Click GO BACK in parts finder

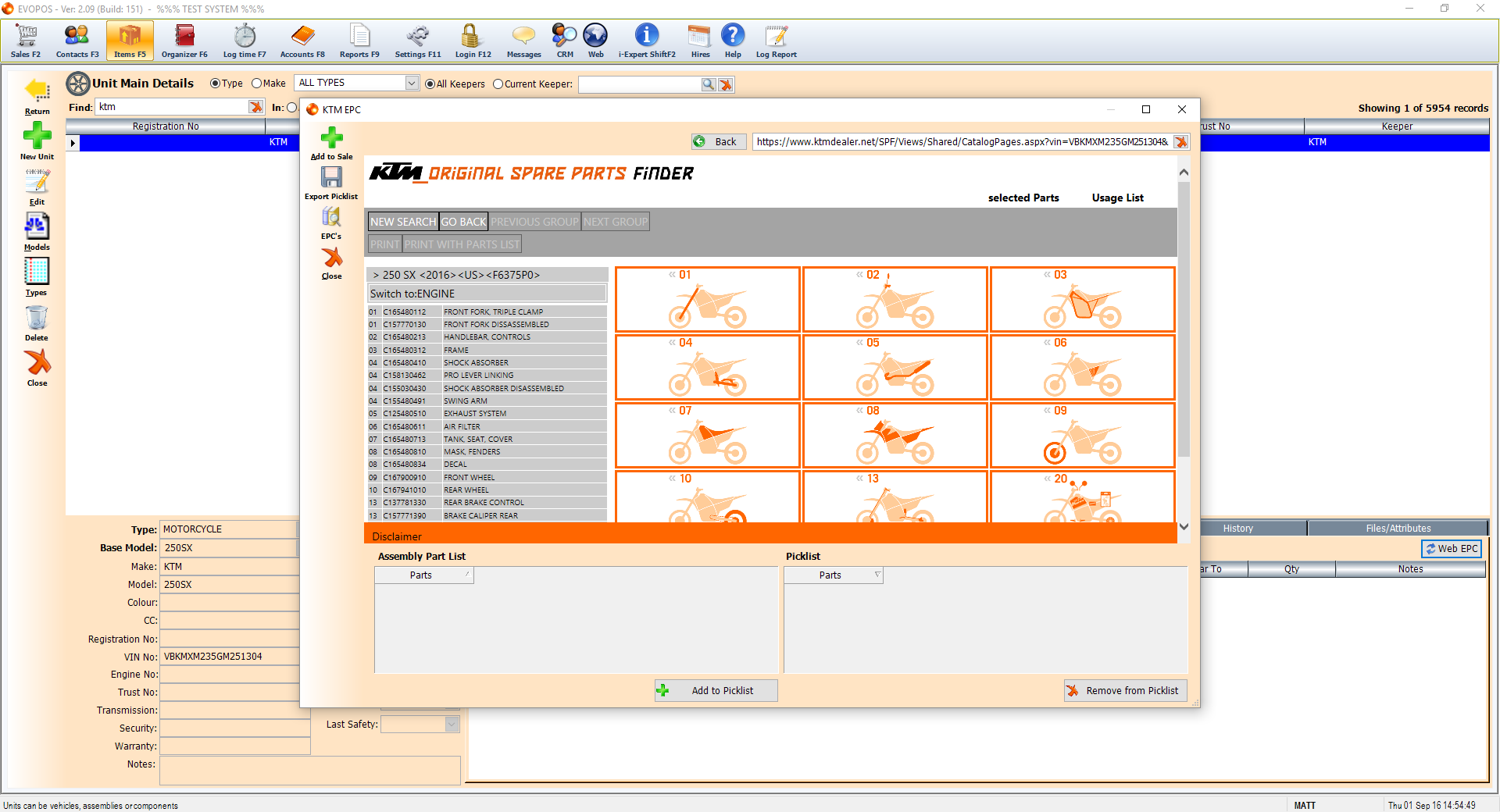[463, 222]
